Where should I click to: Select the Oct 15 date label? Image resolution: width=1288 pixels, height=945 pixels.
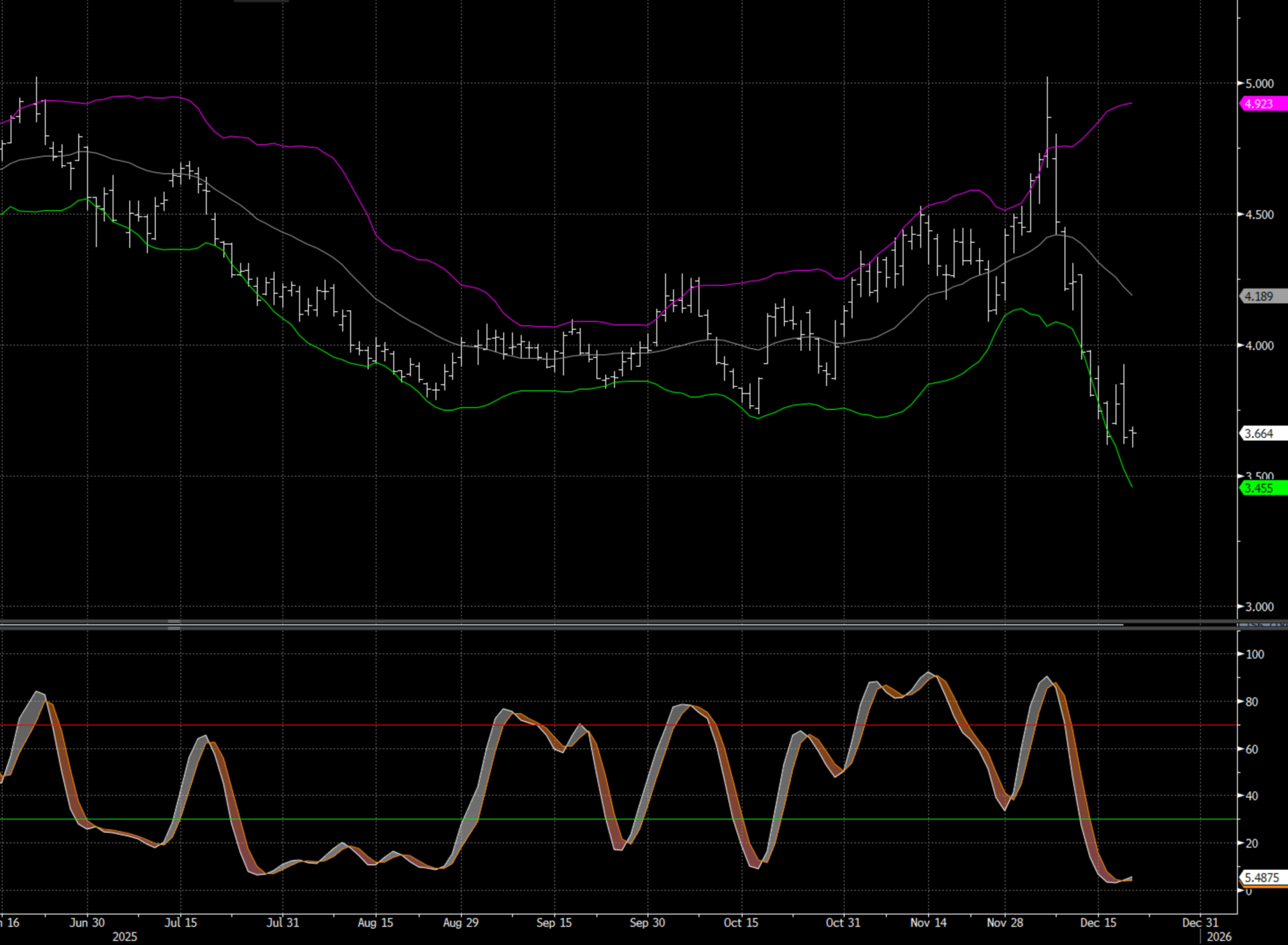click(741, 923)
